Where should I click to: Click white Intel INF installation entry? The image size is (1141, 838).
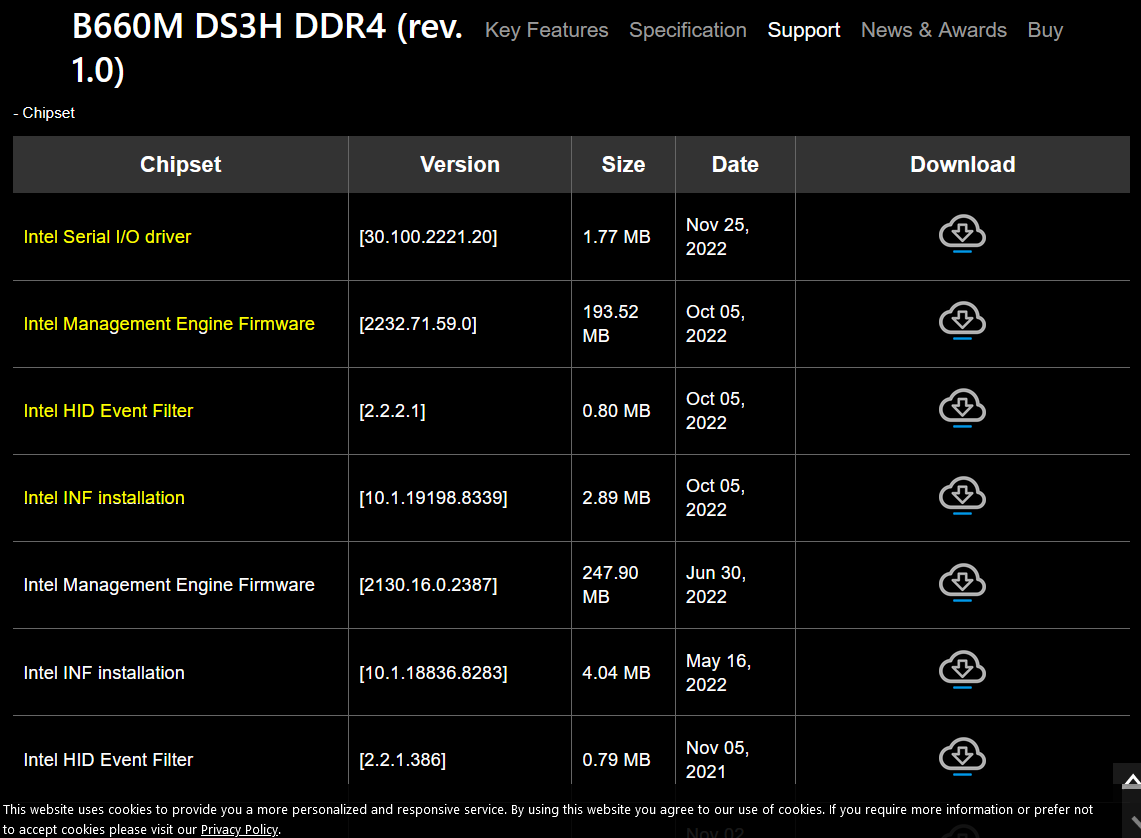[x=104, y=673]
